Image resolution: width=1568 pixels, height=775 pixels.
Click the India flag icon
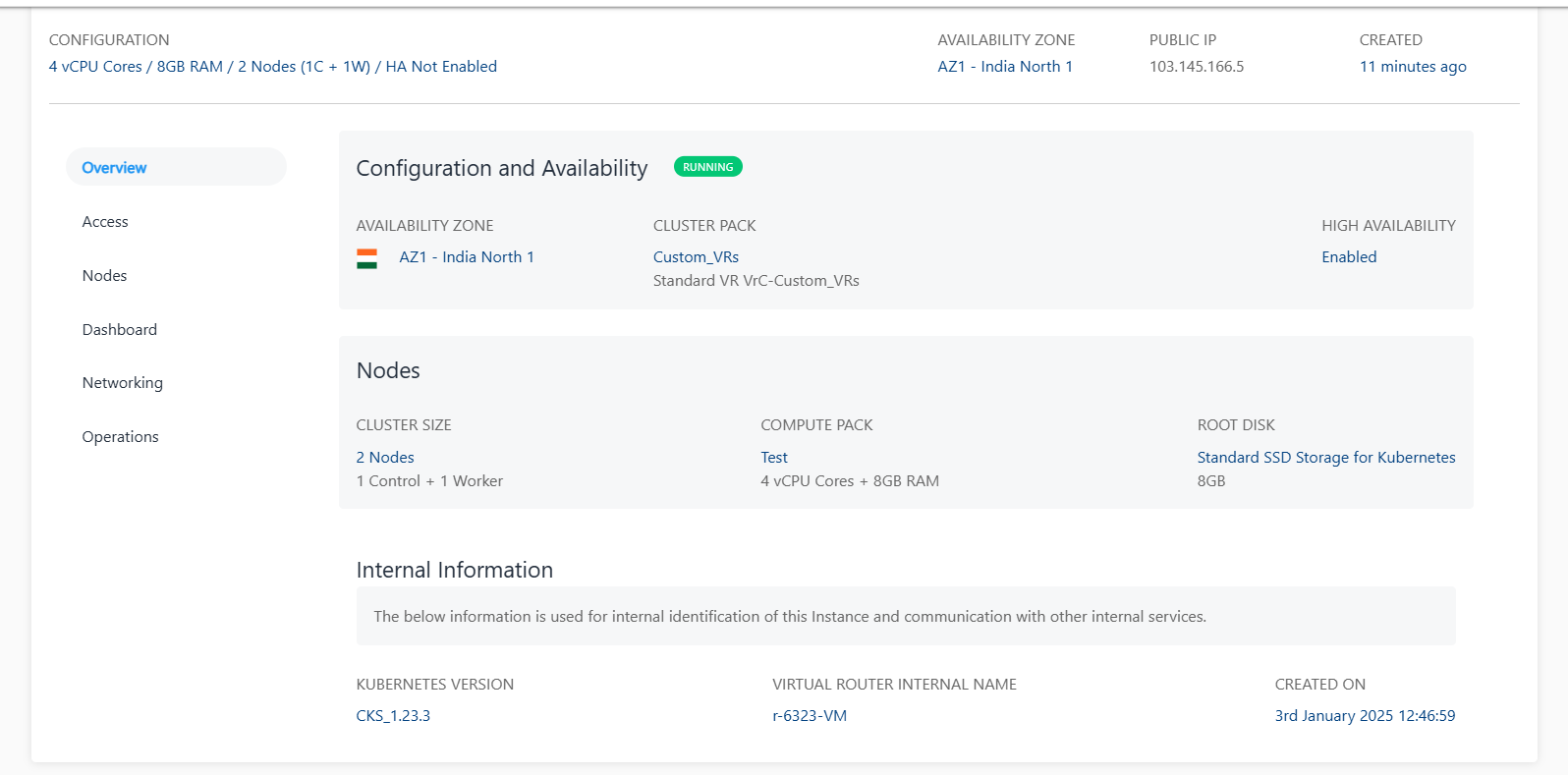point(366,258)
